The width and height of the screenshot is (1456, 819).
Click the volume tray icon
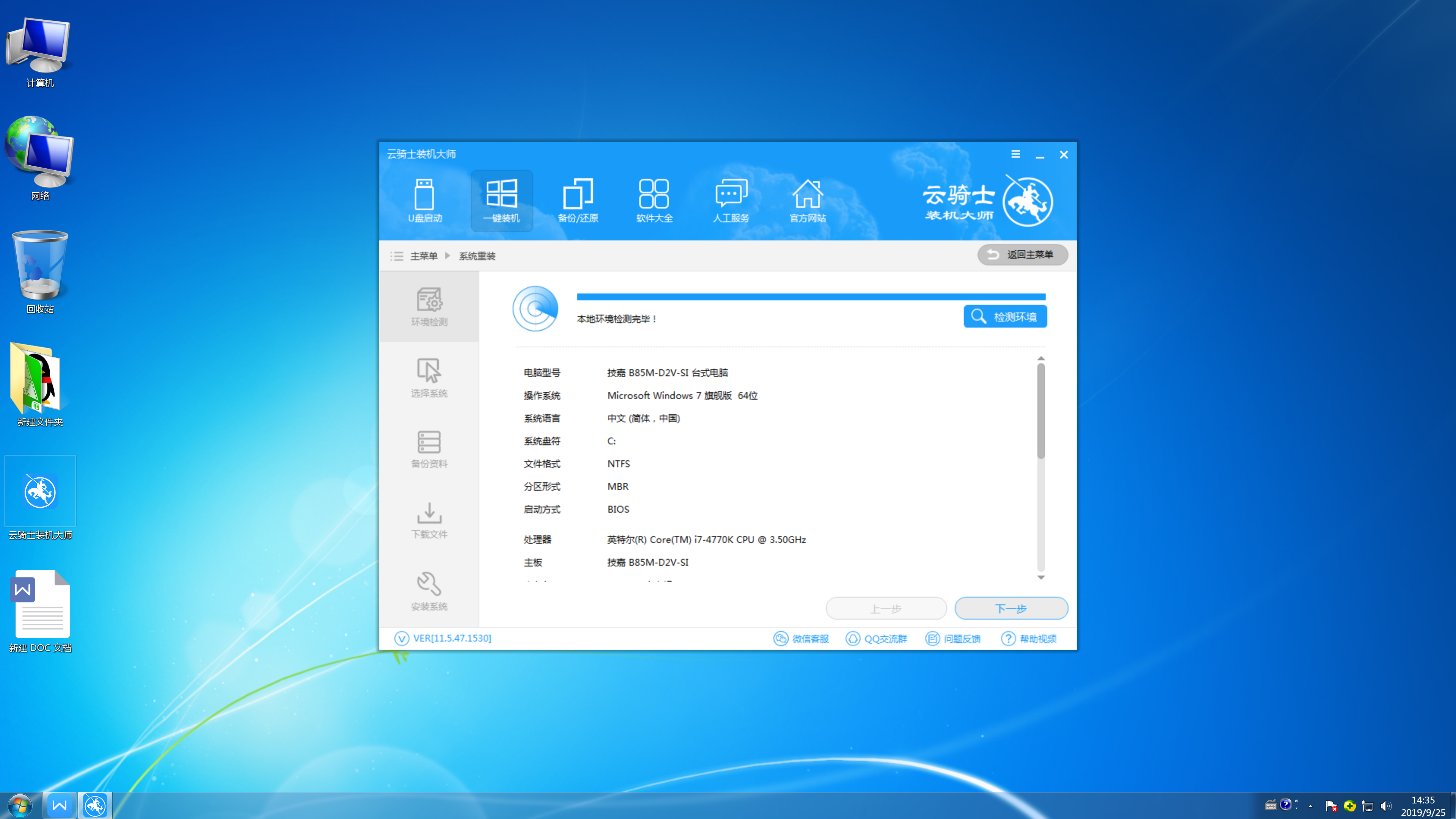(x=1386, y=806)
